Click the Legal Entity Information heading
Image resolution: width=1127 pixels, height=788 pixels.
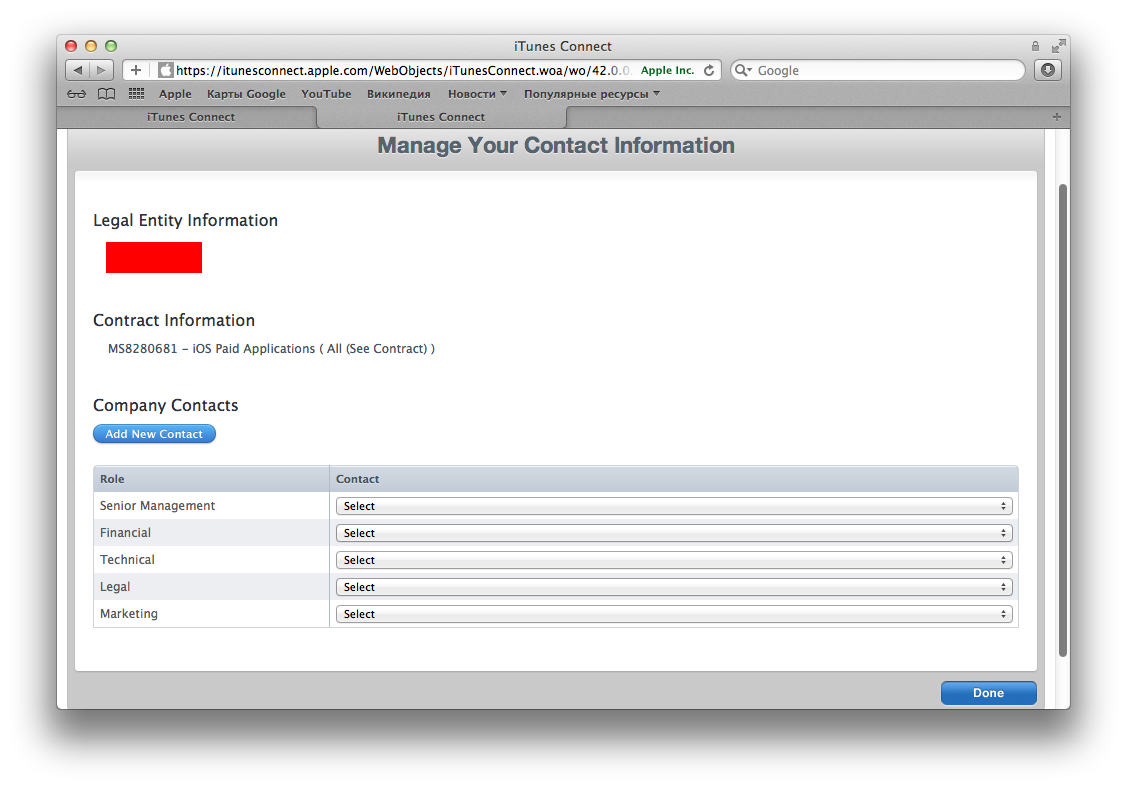(x=185, y=220)
